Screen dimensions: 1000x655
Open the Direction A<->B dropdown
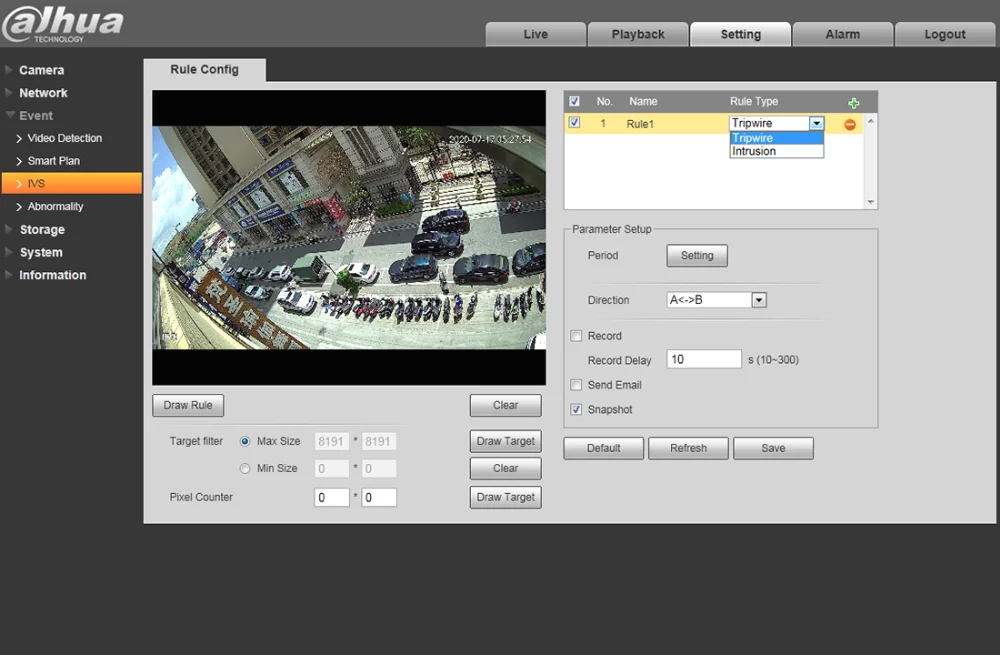758,300
